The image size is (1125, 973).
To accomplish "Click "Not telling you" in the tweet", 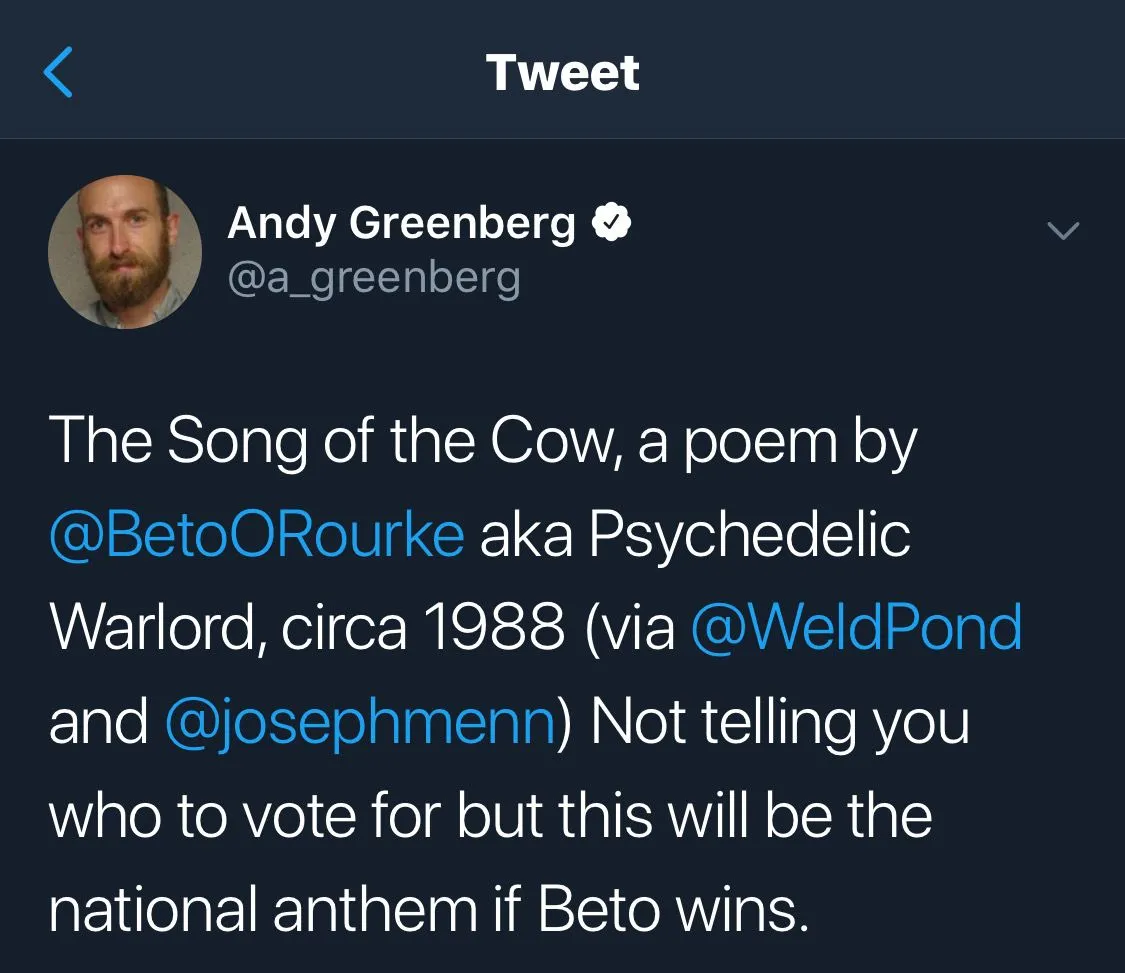I will (x=780, y=720).
